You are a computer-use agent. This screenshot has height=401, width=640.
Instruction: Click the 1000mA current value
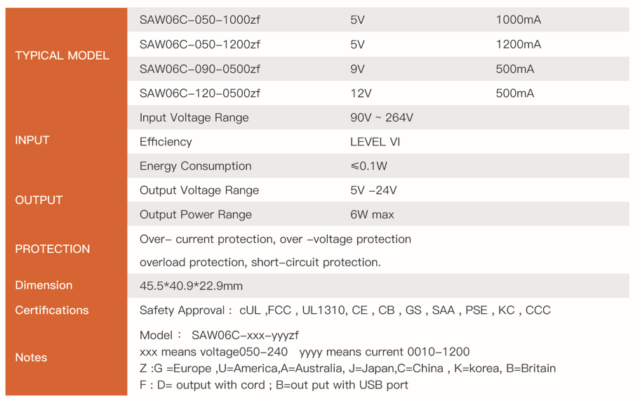coord(518,20)
